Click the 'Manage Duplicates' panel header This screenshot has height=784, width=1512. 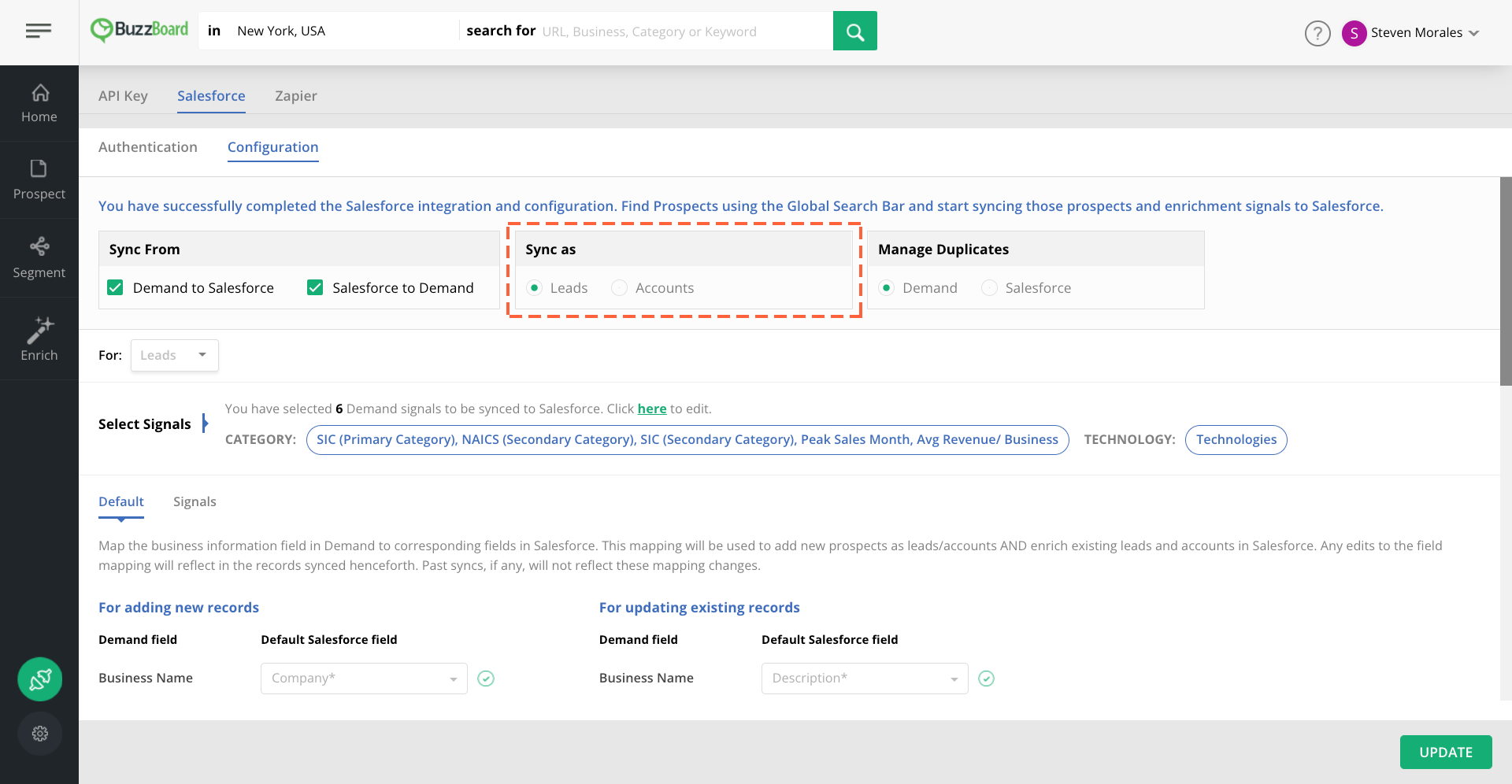[1036, 249]
